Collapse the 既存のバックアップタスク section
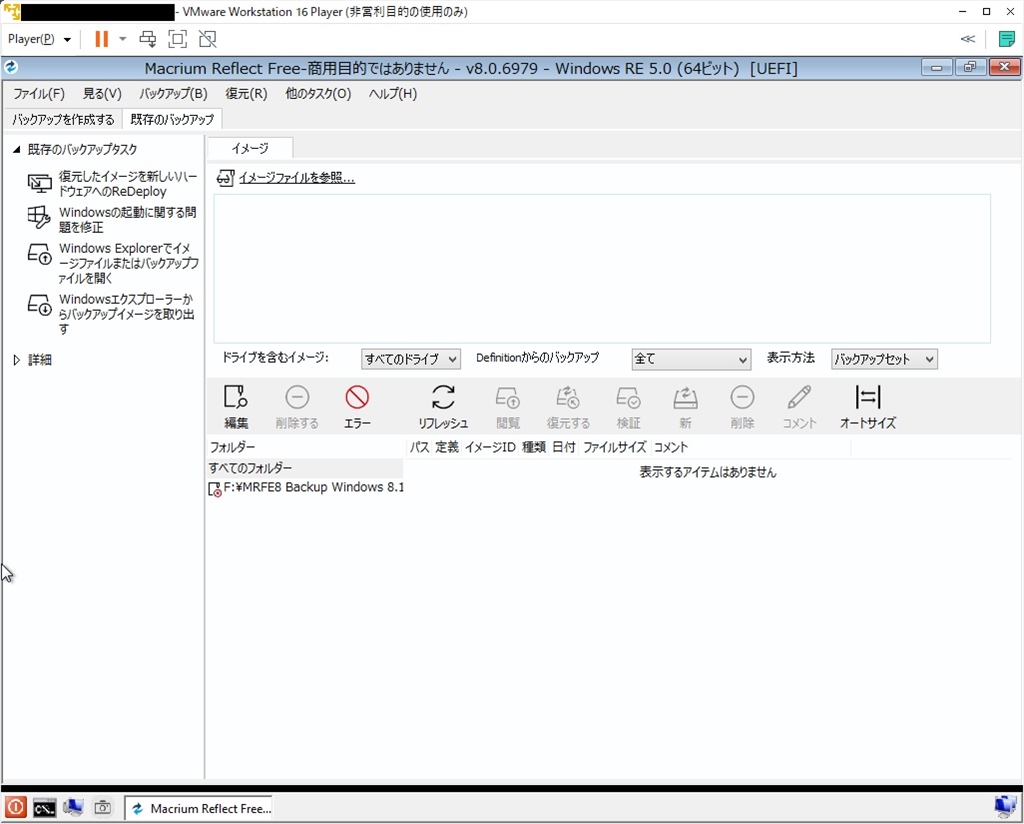 click(17, 150)
